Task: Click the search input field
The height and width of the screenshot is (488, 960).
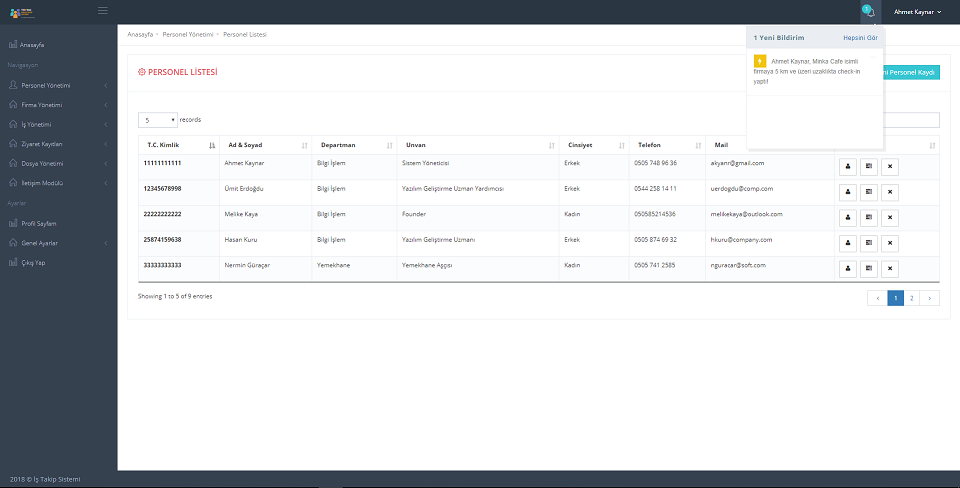Action: point(911,120)
